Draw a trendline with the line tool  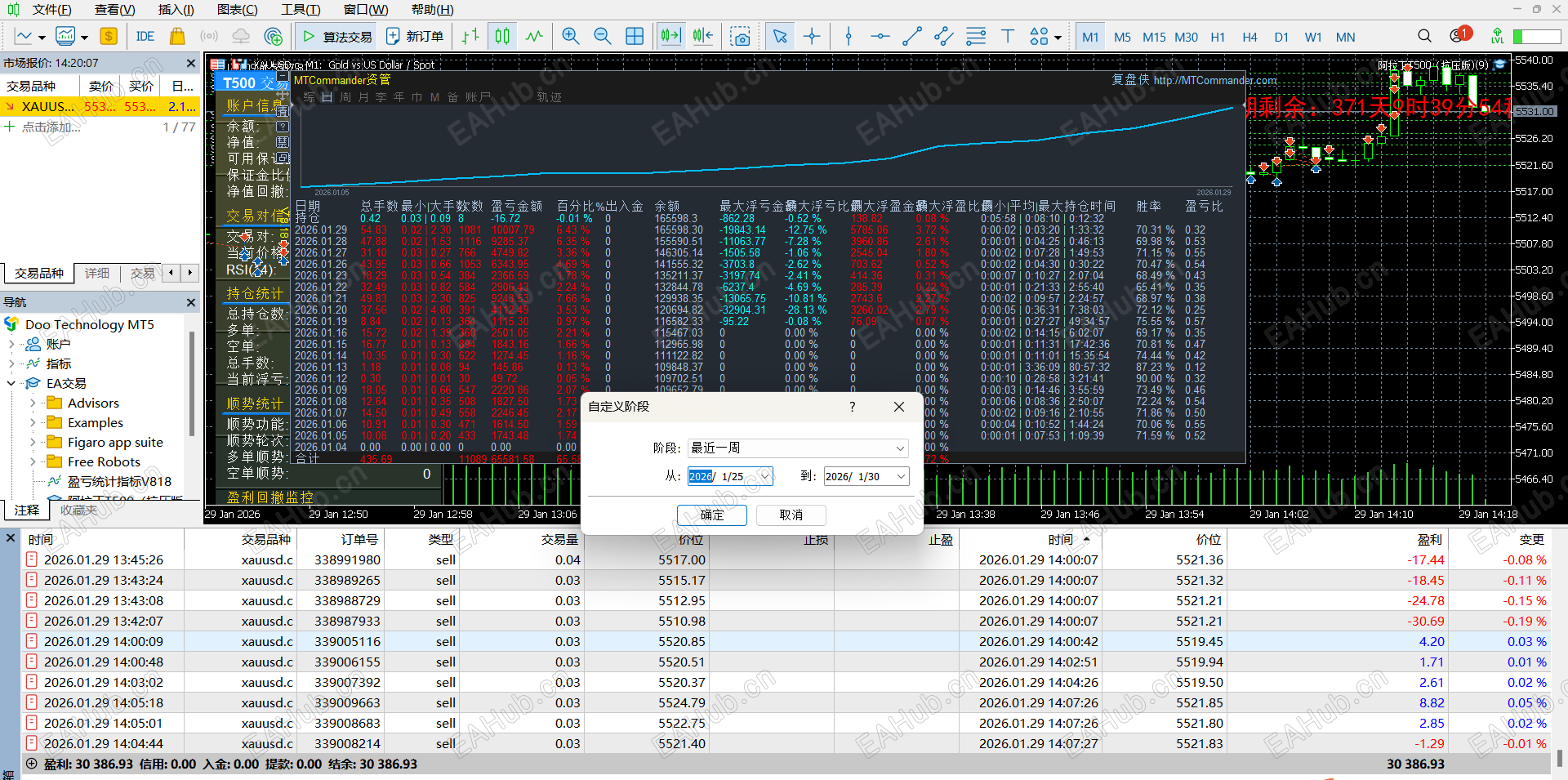912,36
